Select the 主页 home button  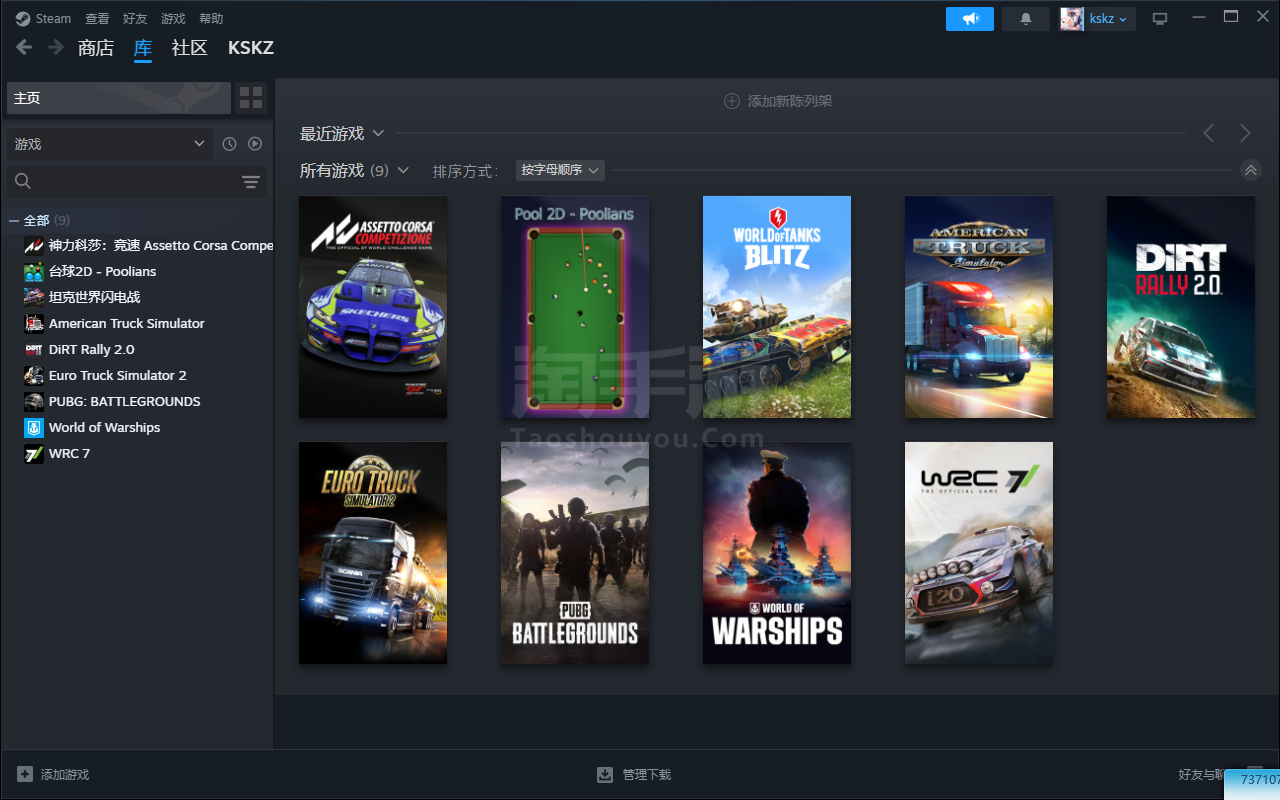119,98
